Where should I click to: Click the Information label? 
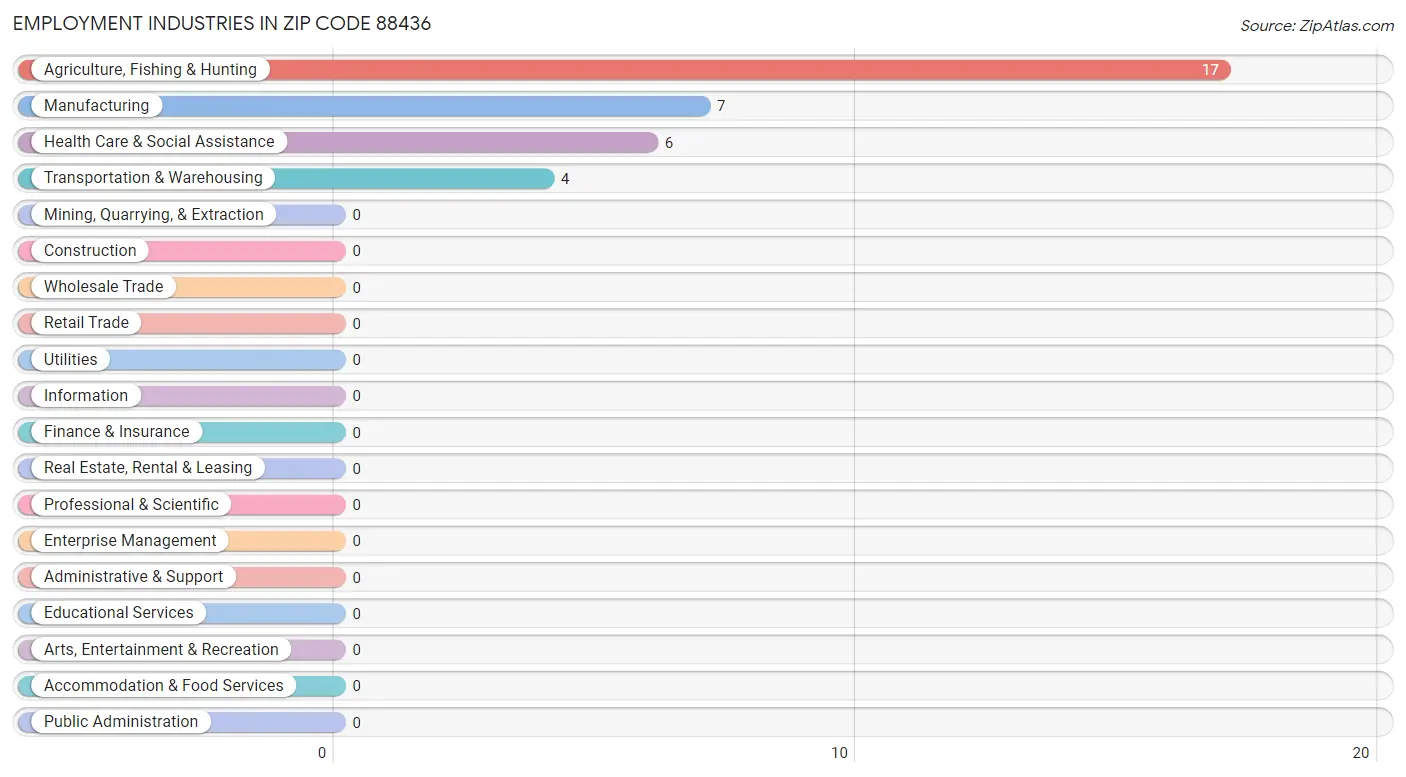click(x=86, y=395)
